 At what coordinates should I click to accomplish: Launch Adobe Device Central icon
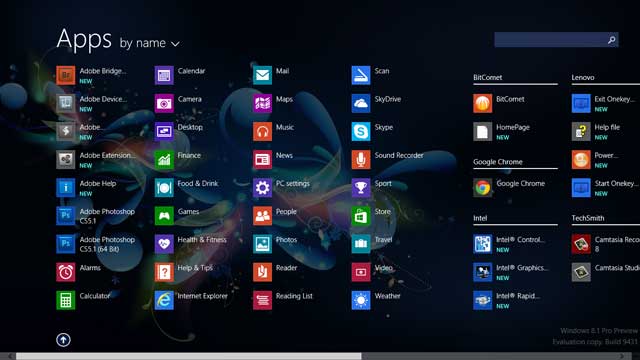(x=65, y=103)
